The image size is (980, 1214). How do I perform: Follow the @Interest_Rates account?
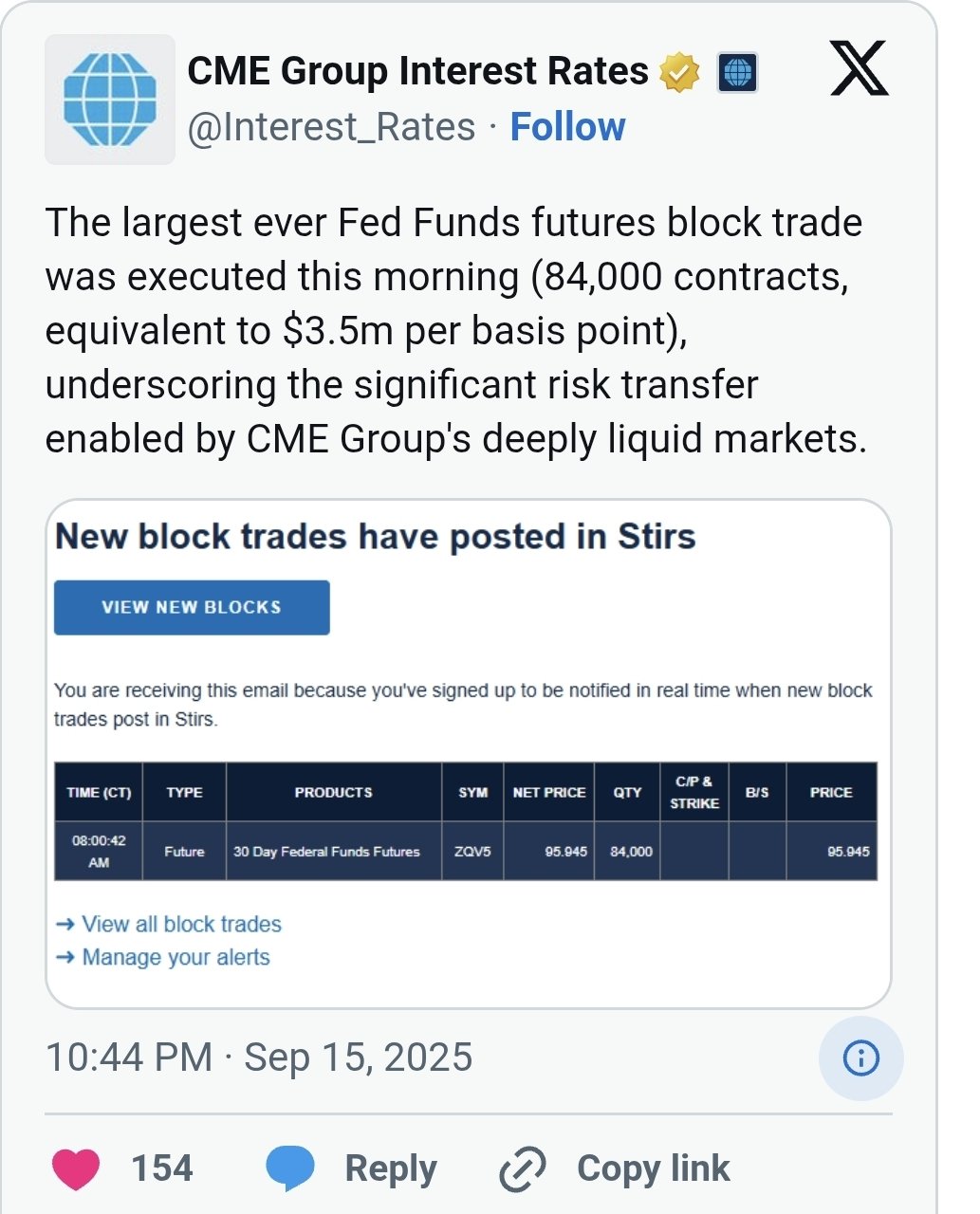(x=567, y=126)
